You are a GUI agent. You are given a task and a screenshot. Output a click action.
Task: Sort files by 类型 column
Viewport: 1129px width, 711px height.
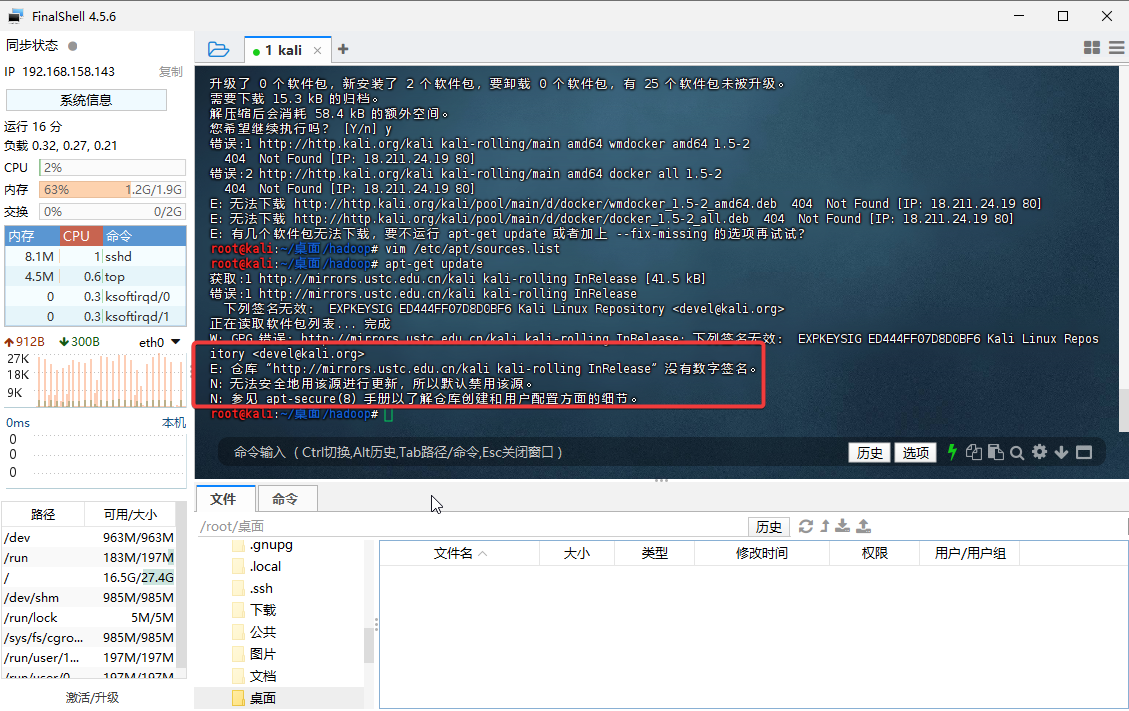click(655, 553)
